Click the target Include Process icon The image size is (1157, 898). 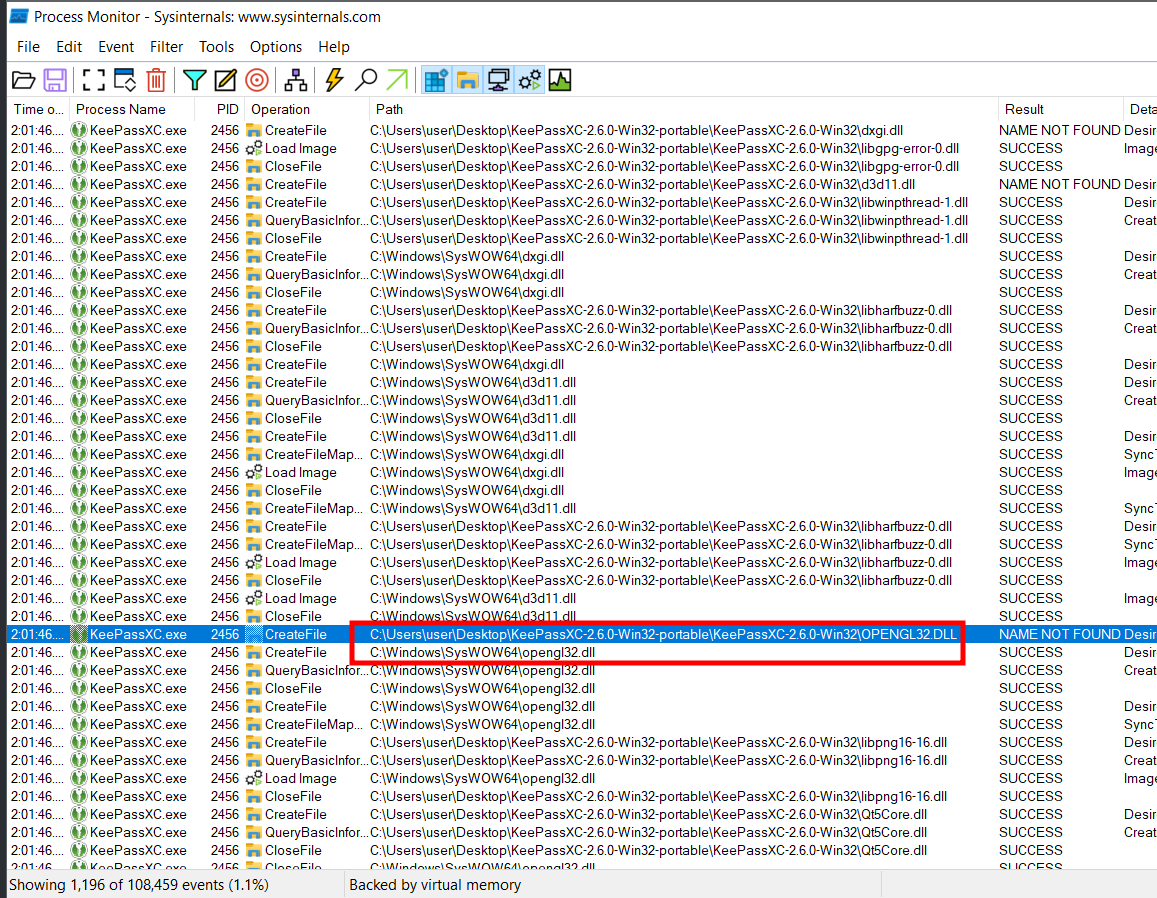coord(257,80)
